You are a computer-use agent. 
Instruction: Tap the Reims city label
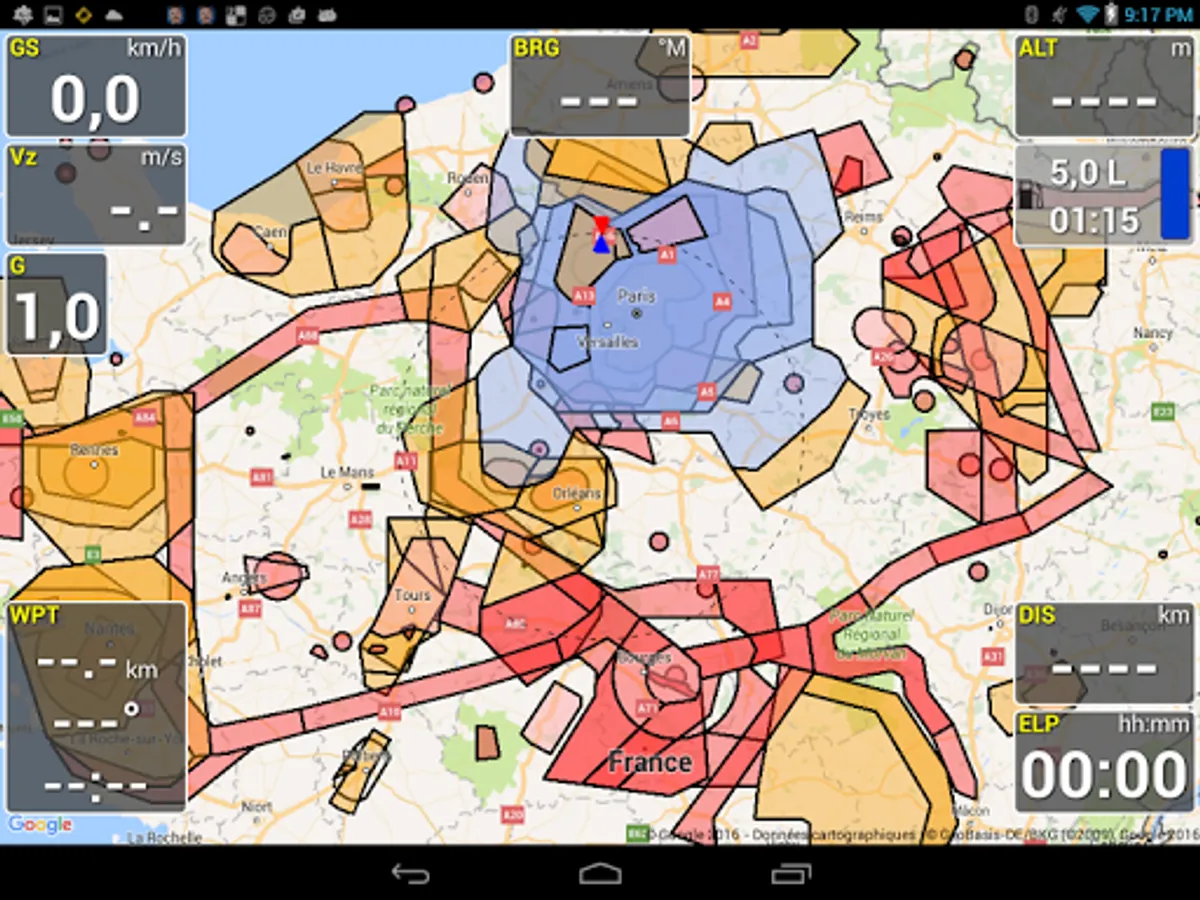click(864, 217)
